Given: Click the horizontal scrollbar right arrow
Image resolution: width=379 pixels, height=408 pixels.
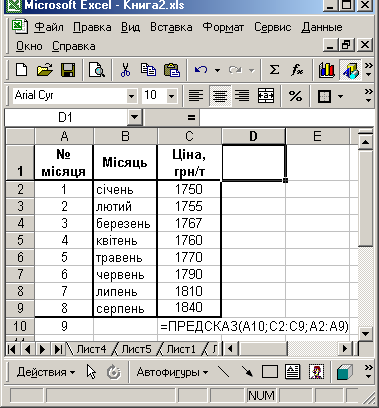Looking at the screenshot, I should point(345,349).
